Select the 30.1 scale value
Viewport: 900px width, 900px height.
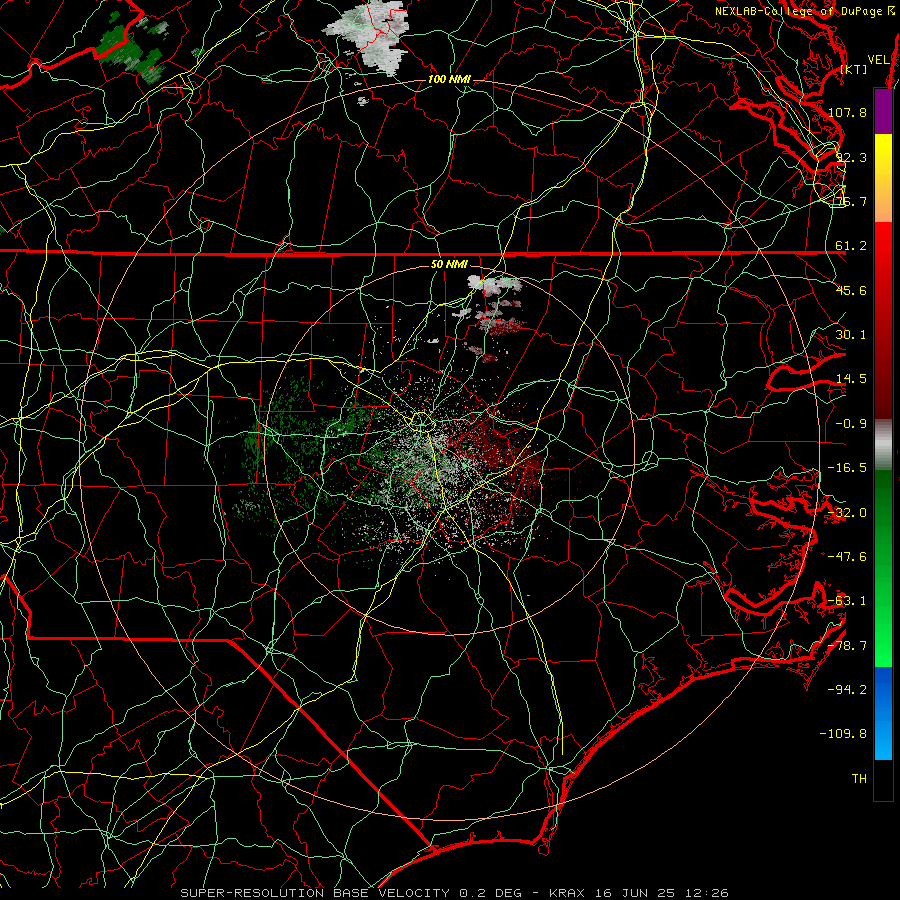[851, 335]
